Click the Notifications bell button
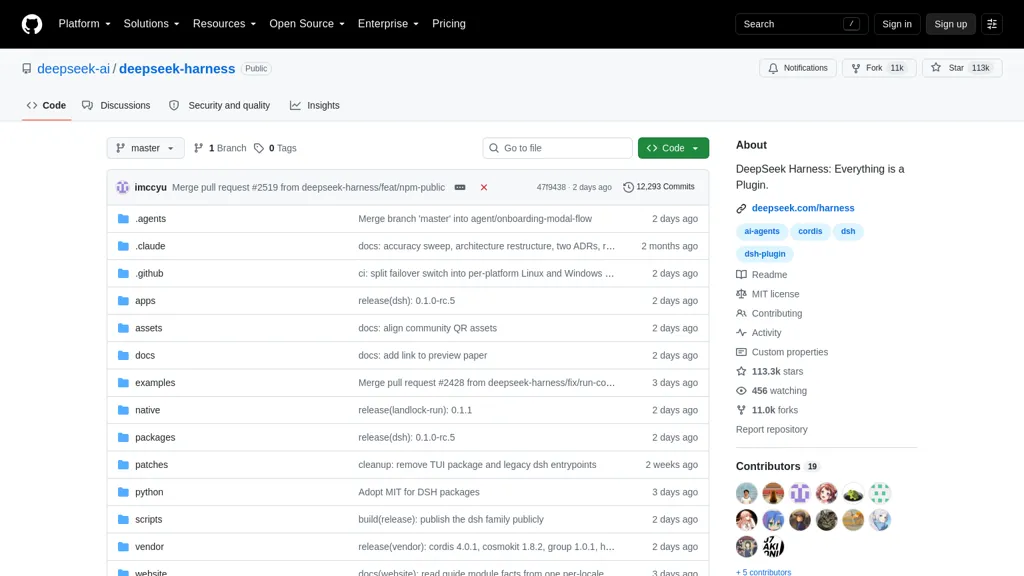1024x576 pixels. [x=797, y=68]
